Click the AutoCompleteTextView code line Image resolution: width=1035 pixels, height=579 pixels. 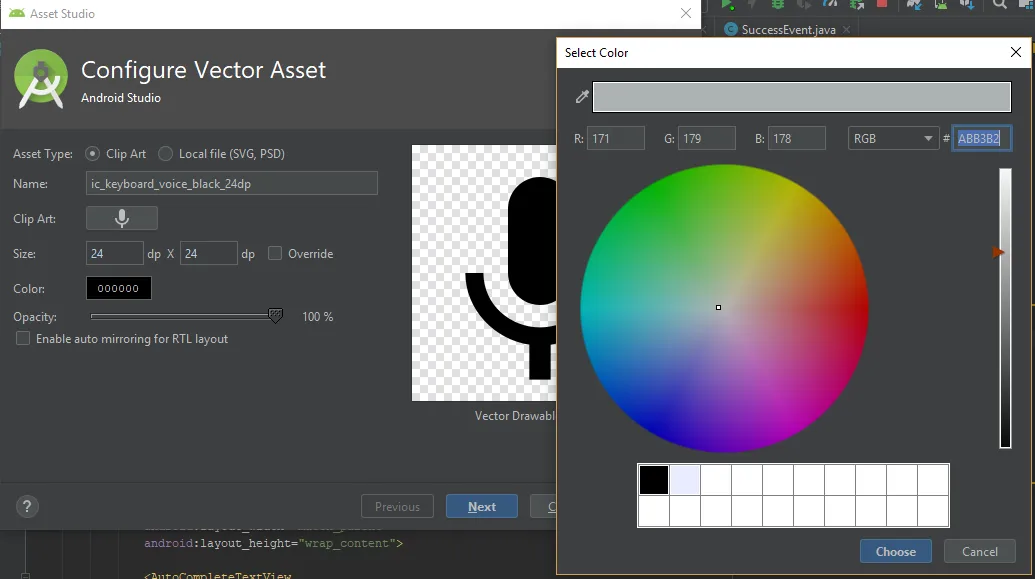click(218, 575)
